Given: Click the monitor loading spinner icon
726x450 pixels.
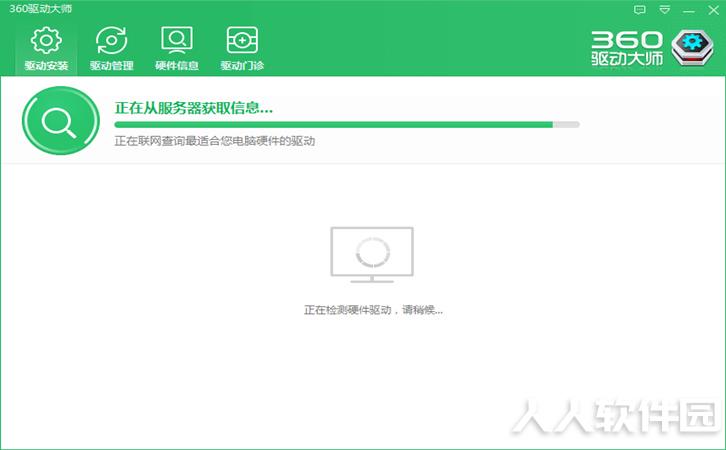Looking at the screenshot, I should pyautogui.click(x=372, y=254).
